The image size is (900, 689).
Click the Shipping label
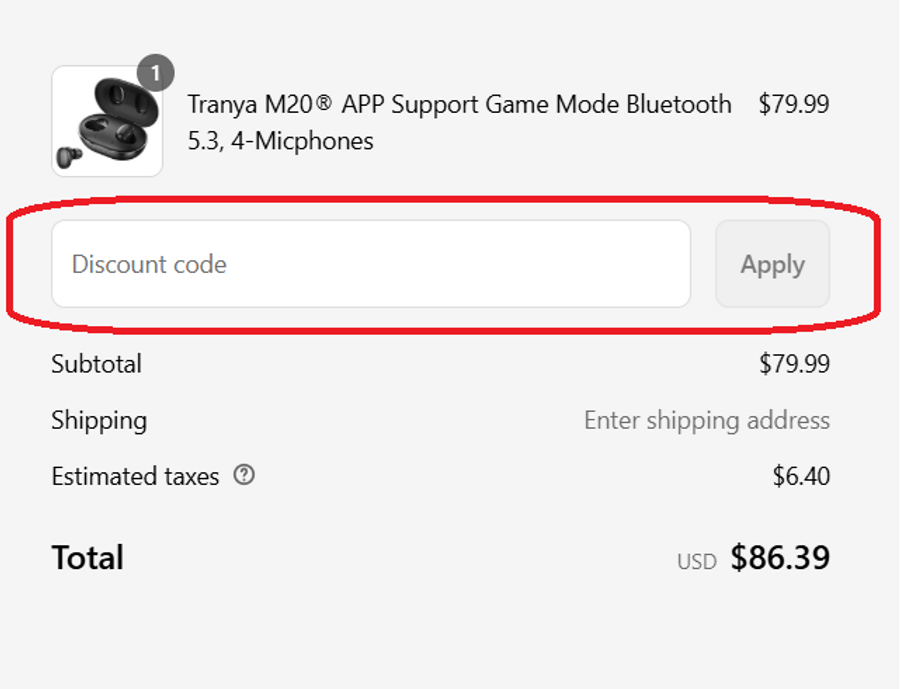(99, 420)
